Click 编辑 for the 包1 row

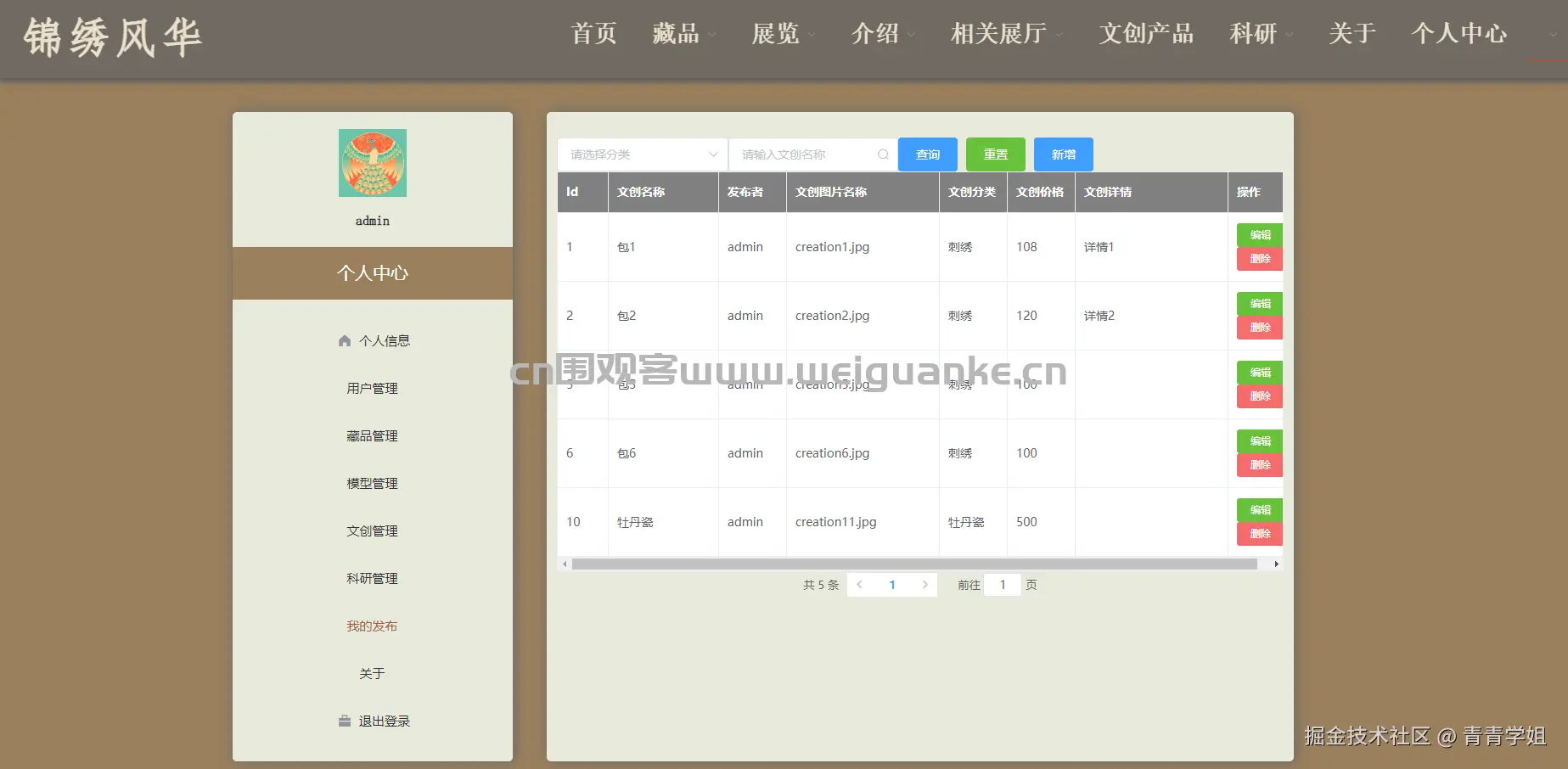1260,235
